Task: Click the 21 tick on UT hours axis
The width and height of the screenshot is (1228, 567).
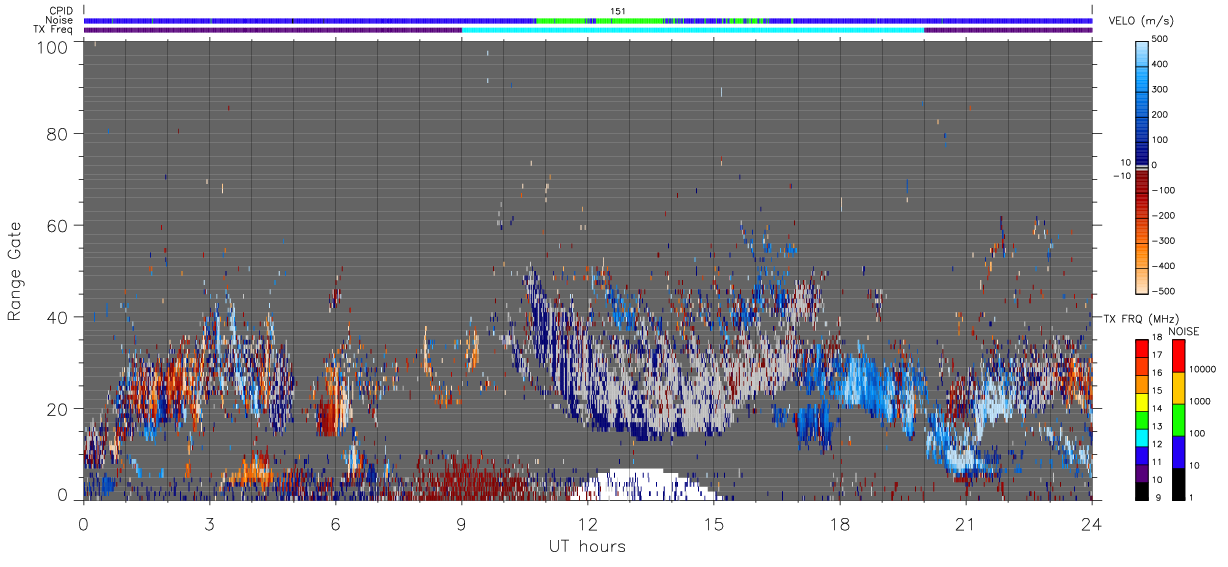Action: pos(966,523)
